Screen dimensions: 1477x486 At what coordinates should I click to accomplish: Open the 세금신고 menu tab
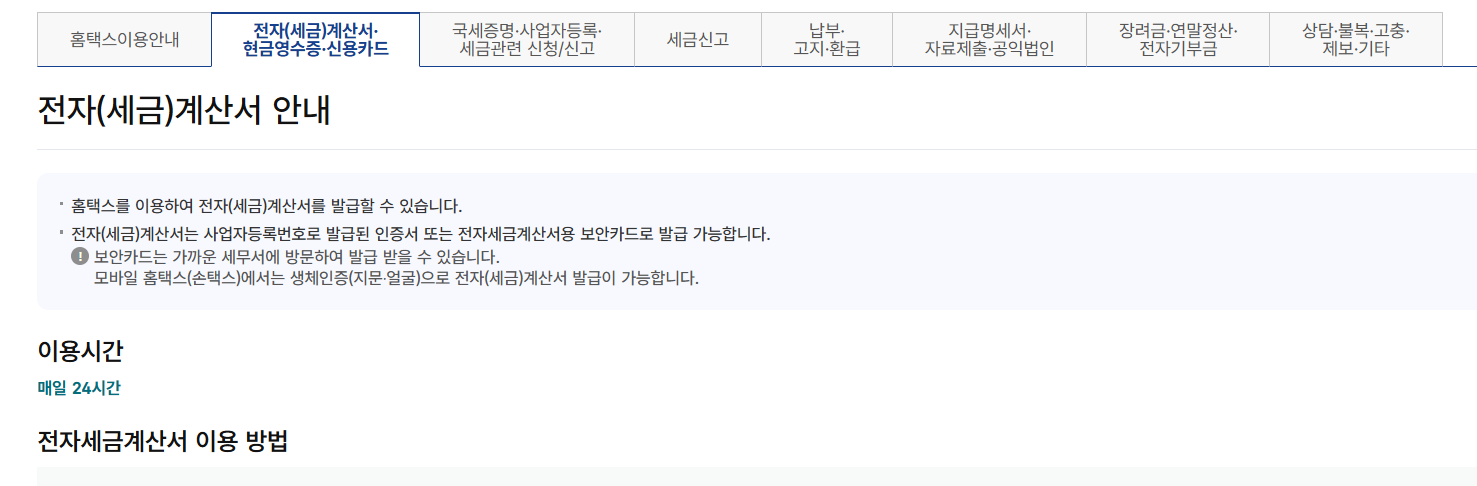(698, 40)
